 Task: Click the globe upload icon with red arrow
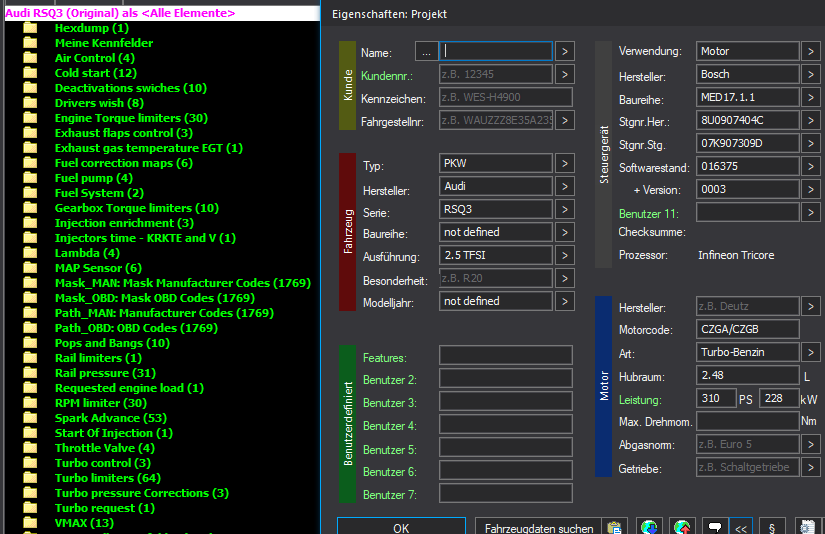682,527
